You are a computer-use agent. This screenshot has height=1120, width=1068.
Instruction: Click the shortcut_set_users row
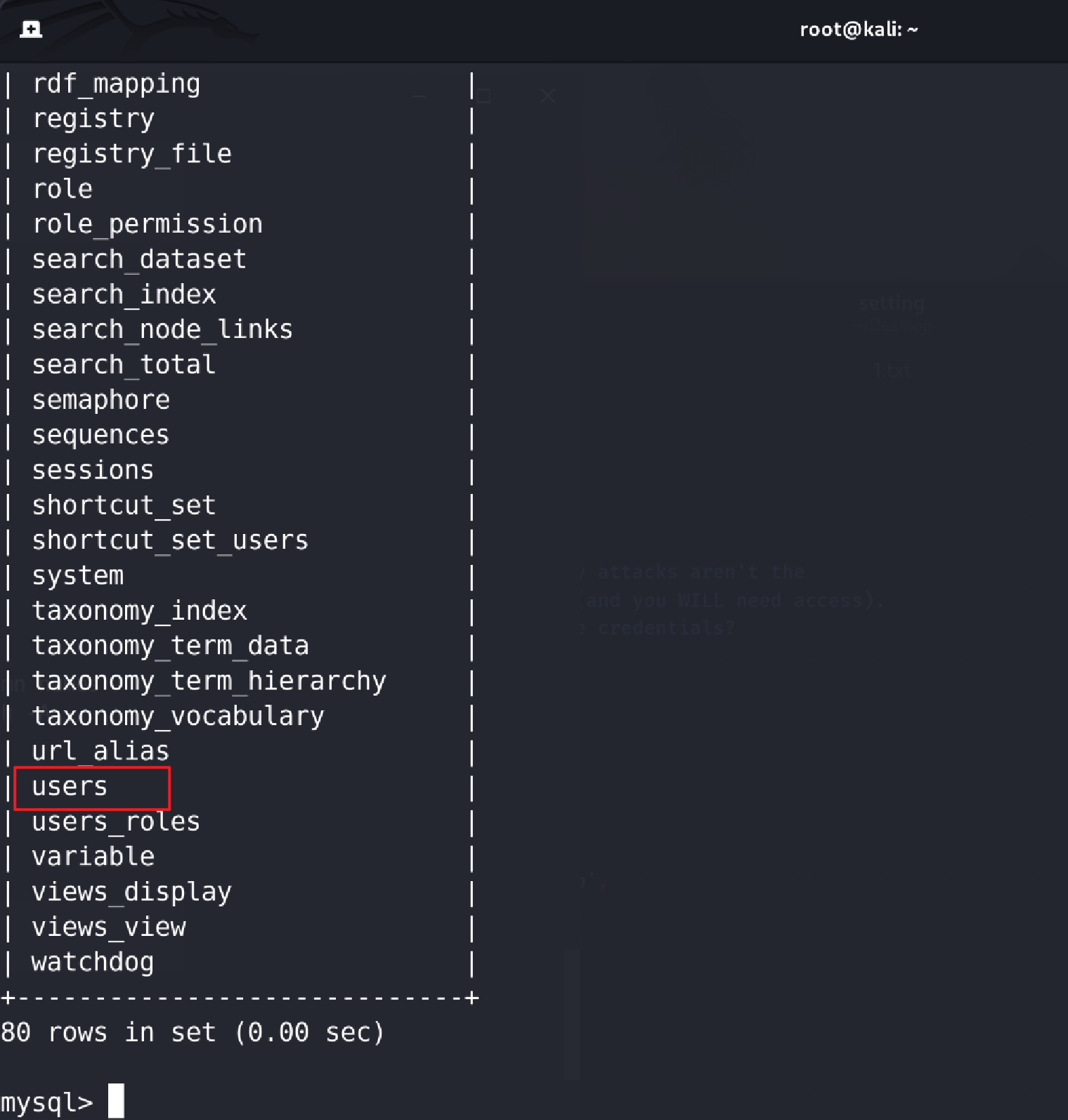click(170, 540)
